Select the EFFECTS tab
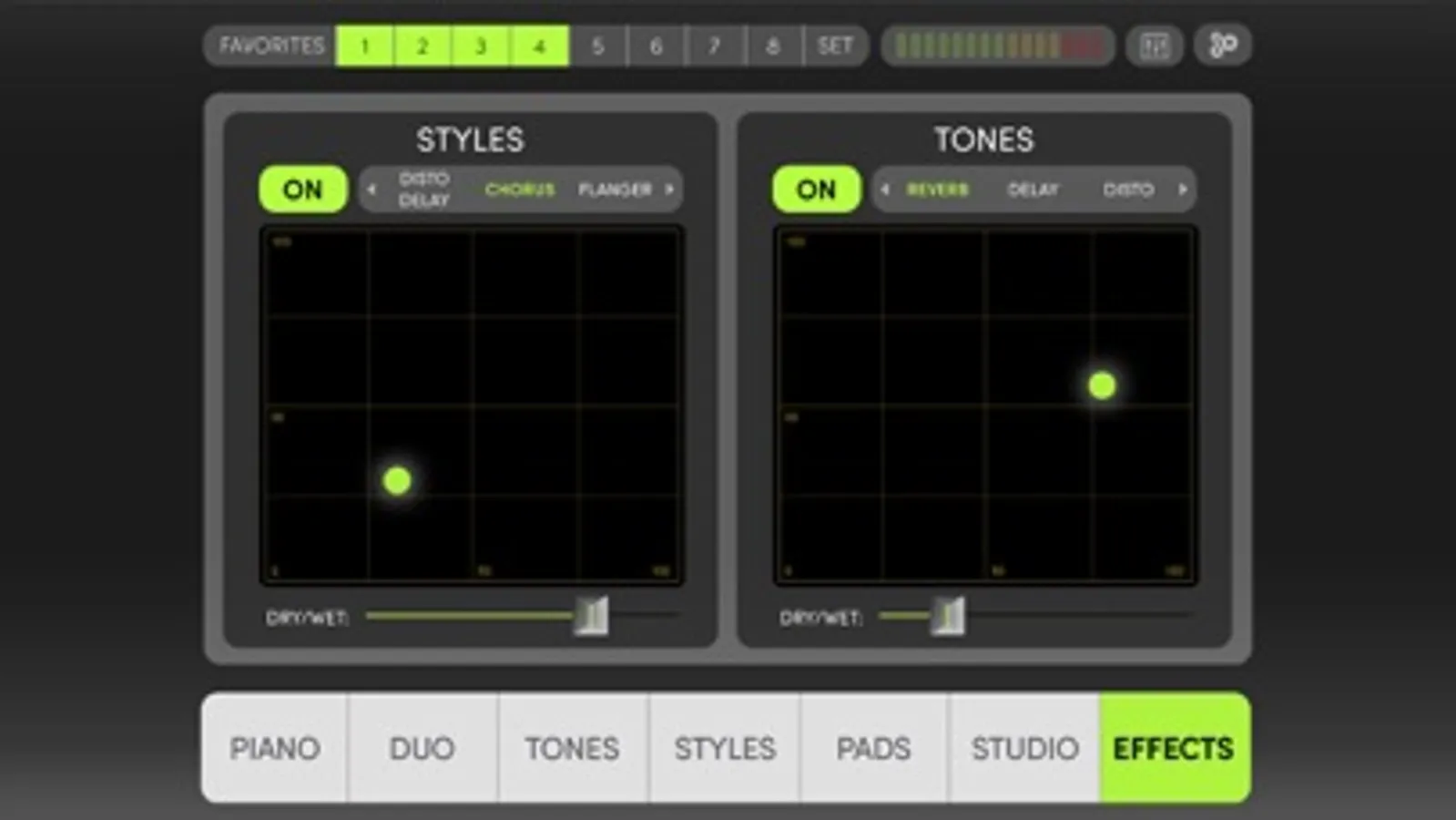The height and width of the screenshot is (820, 1456). pyautogui.click(x=1175, y=748)
